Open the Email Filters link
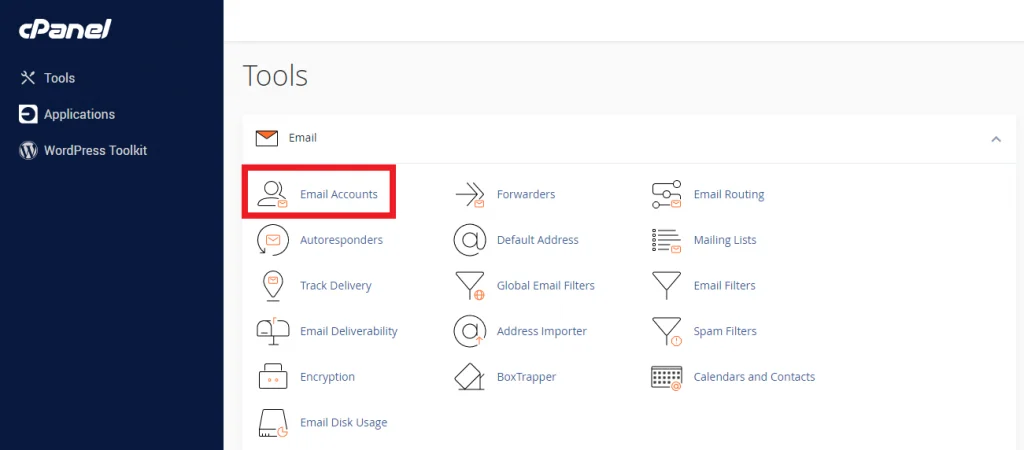 724,285
